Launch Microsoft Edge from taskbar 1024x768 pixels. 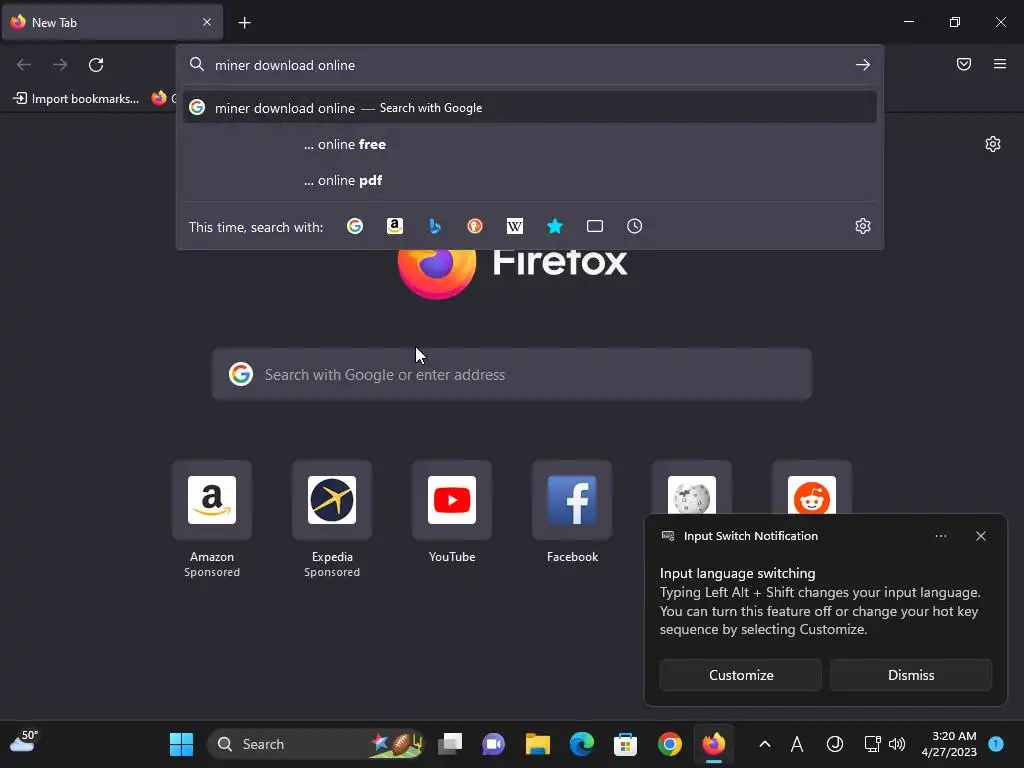coord(581,744)
